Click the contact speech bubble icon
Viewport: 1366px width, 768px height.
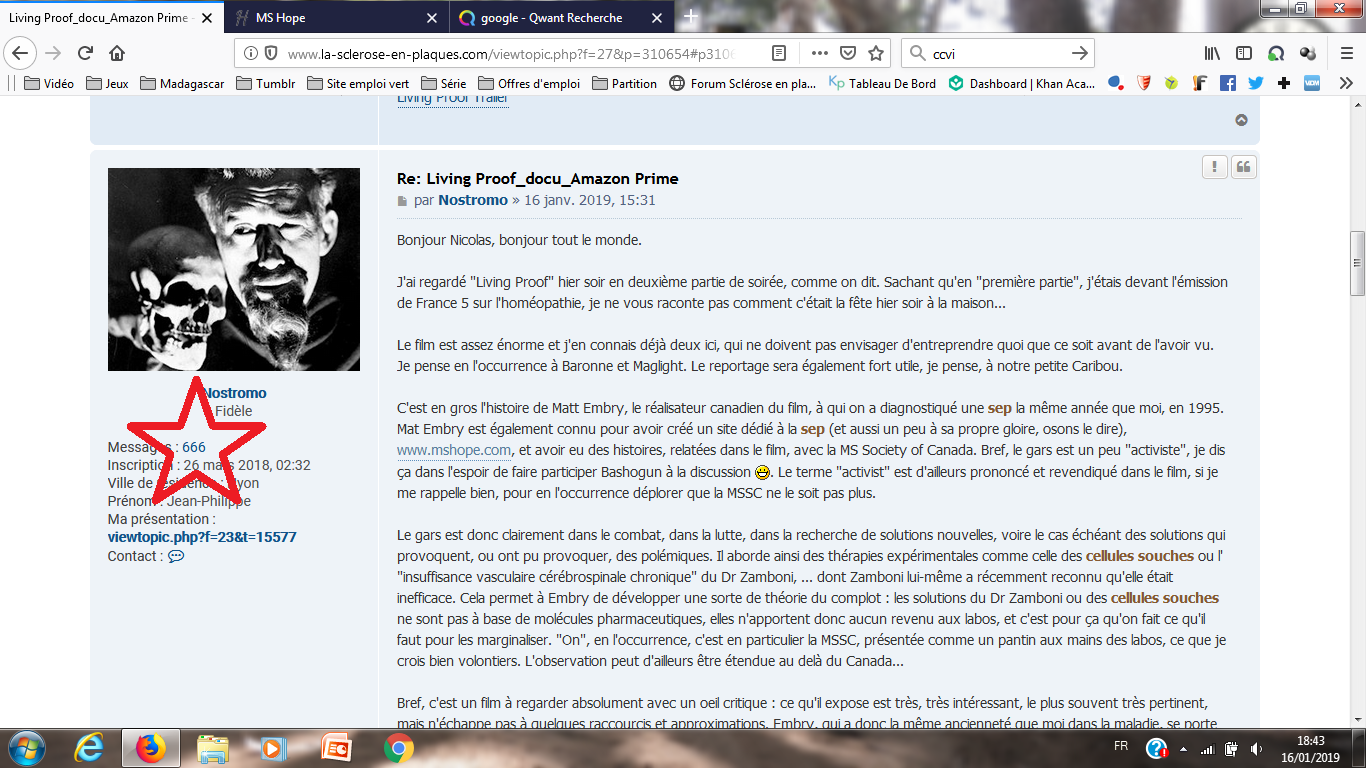pos(176,556)
